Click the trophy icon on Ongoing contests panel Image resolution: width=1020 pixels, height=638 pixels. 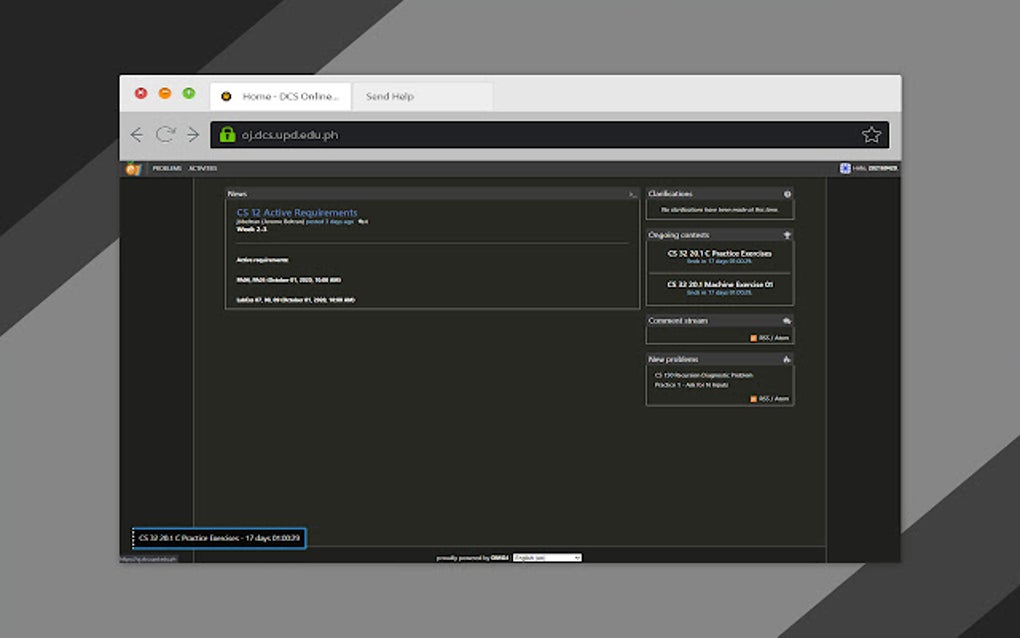click(787, 234)
